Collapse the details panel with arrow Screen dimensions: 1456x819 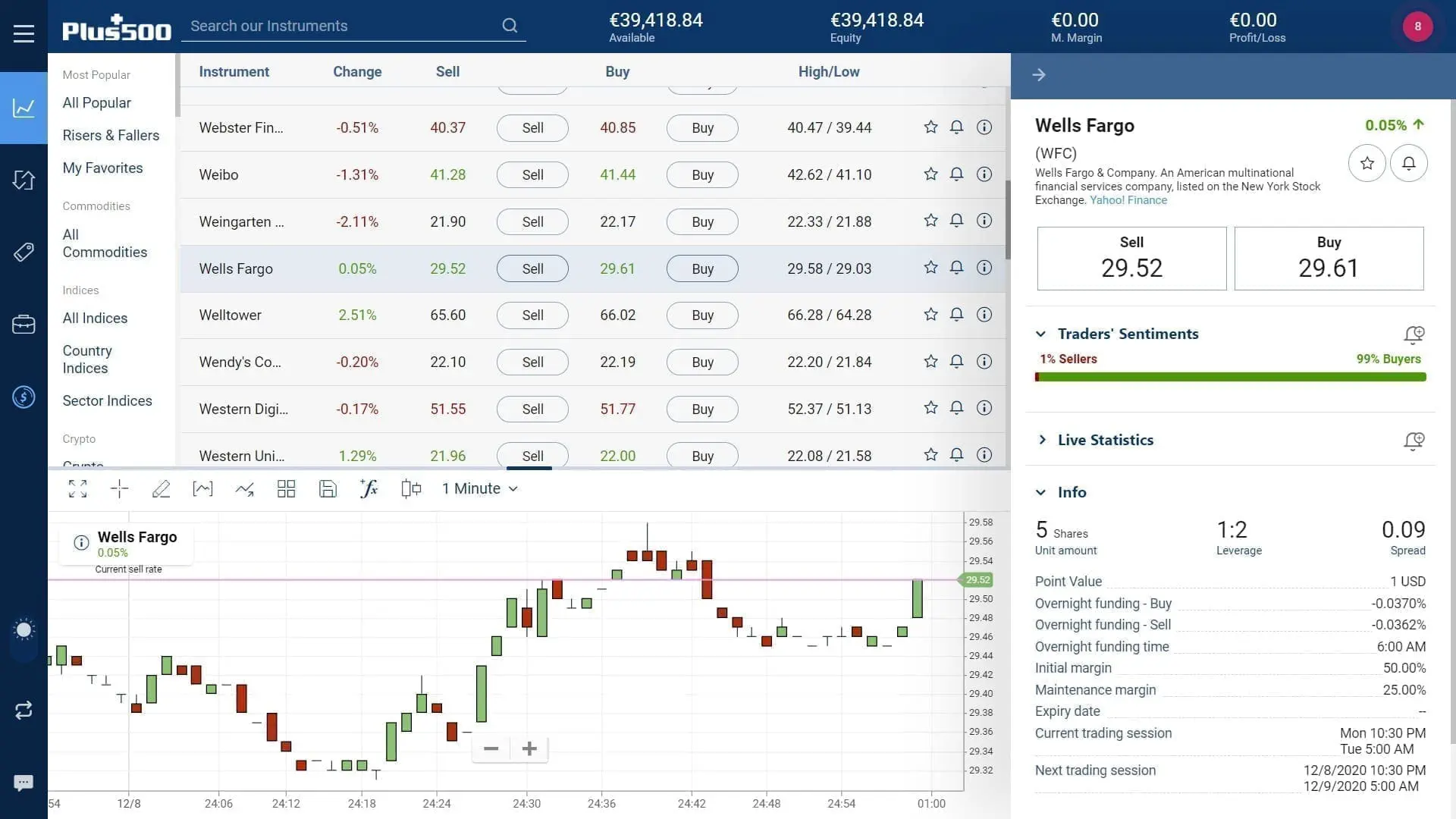1039,74
